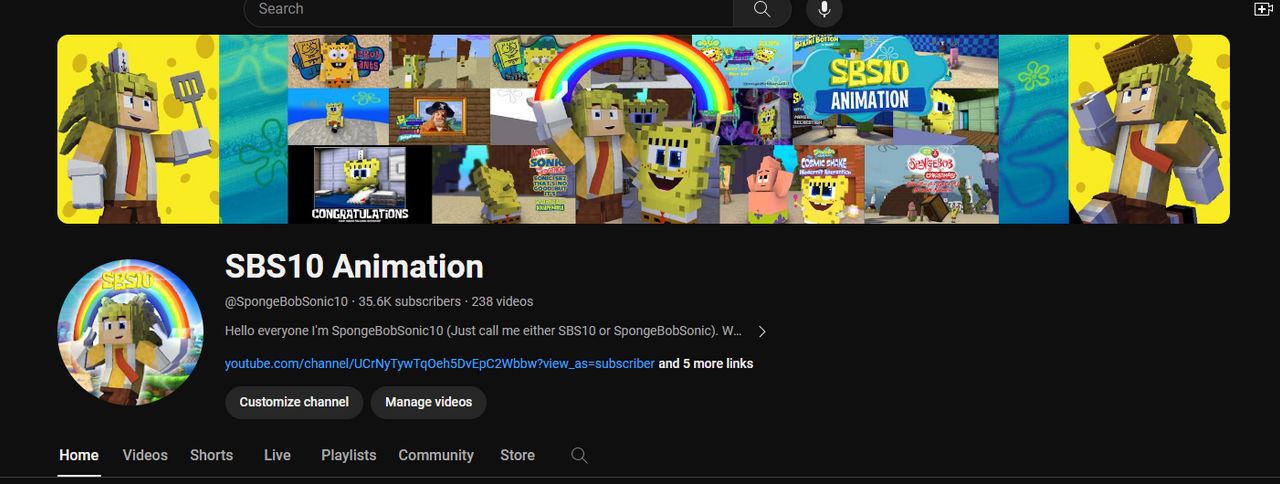The height and width of the screenshot is (484, 1280).
Task: Click the channel description beginning 'Hello everyone'
Action: (x=484, y=331)
